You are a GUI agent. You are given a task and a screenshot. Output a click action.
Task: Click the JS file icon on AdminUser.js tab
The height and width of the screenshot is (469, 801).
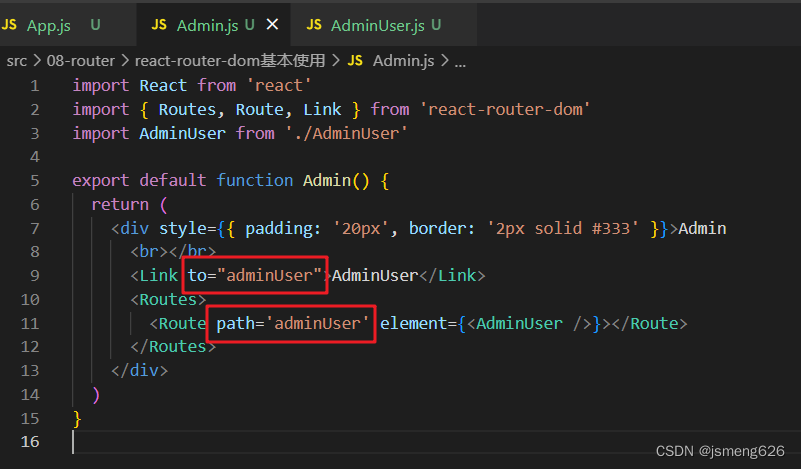[314, 25]
